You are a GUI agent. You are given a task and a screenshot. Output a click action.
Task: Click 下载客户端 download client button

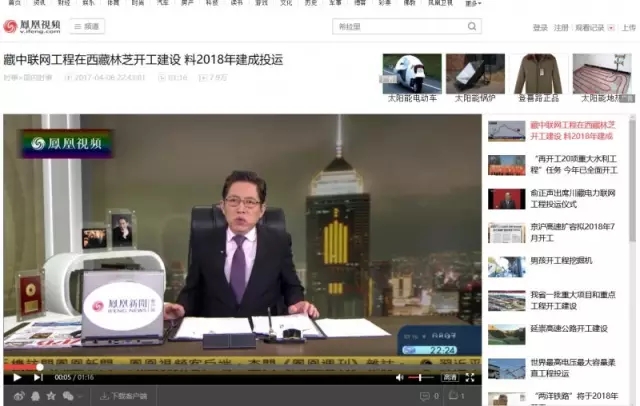(124, 396)
